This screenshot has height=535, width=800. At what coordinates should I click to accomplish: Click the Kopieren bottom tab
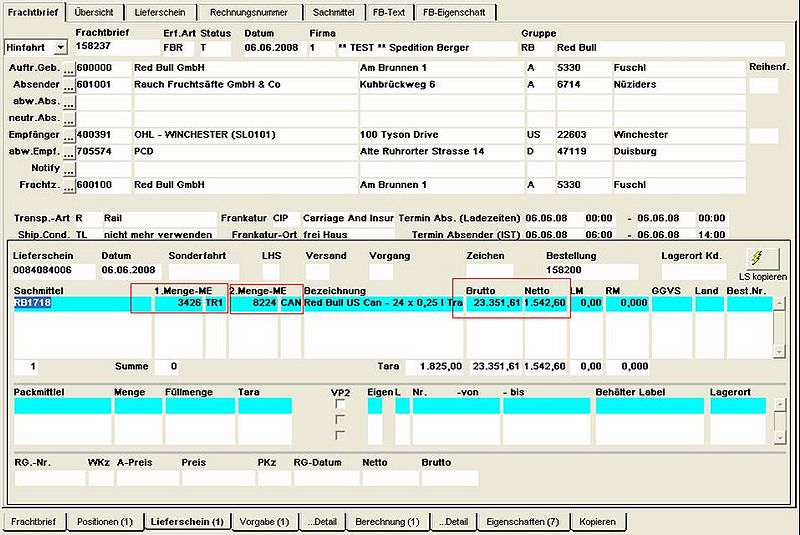[x=597, y=522]
